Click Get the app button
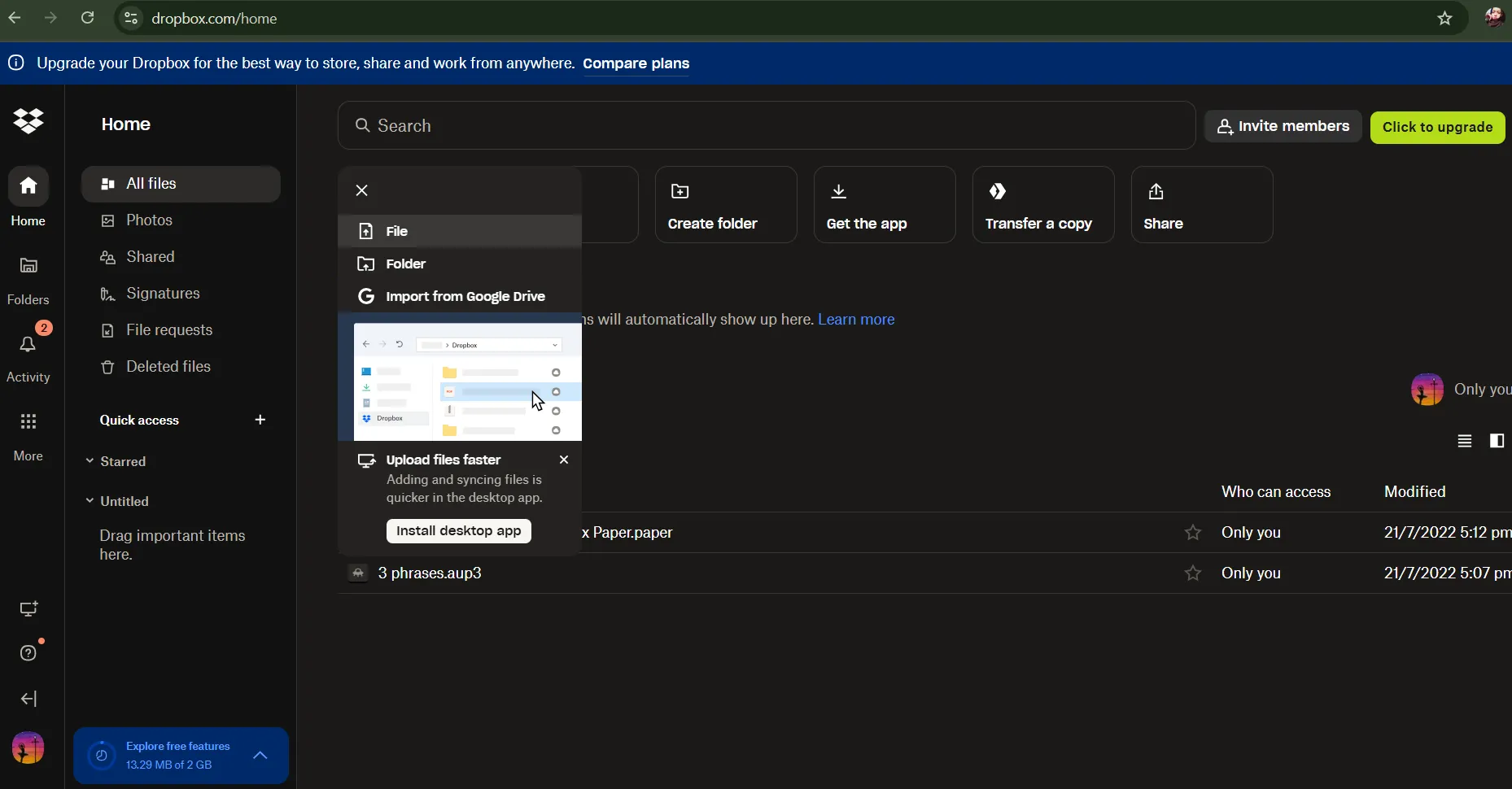Screen dimensions: 1512x789 pyautogui.click(x=885, y=205)
